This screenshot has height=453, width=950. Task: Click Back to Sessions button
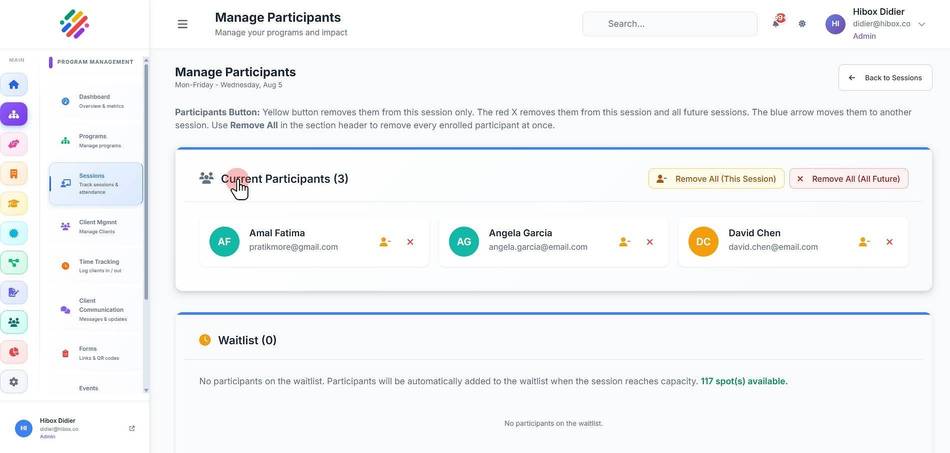[x=885, y=78]
